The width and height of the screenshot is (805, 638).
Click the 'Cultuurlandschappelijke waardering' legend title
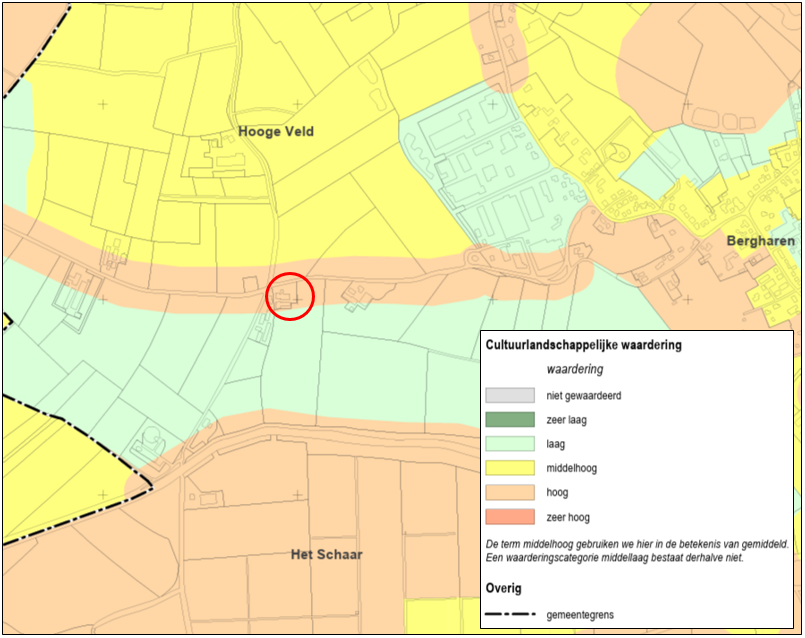583,345
